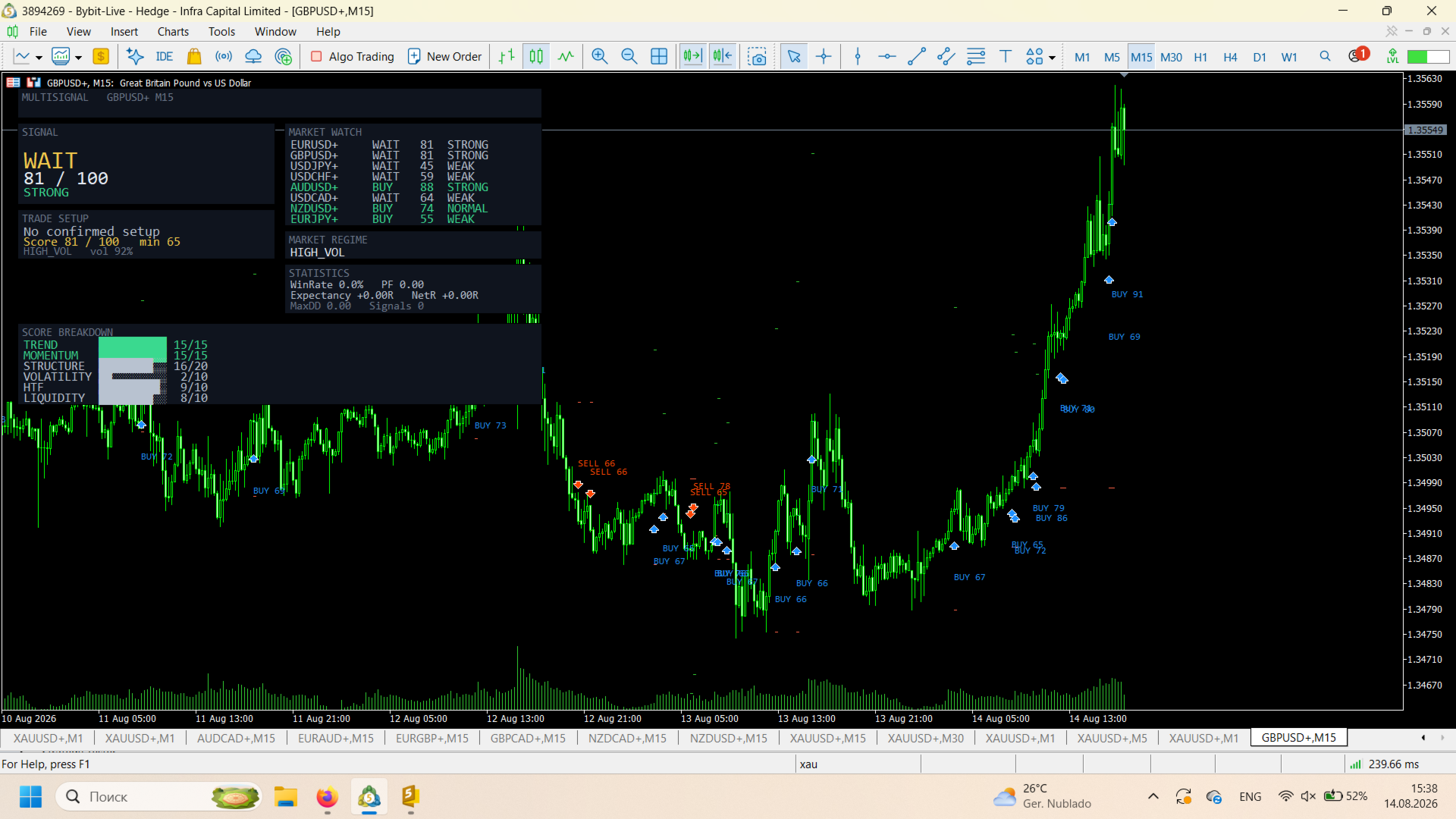Show hidden system tray icons chevron
This screenshot has width=1456, height=819.
pyautogui.click(x=1153, y=796)
